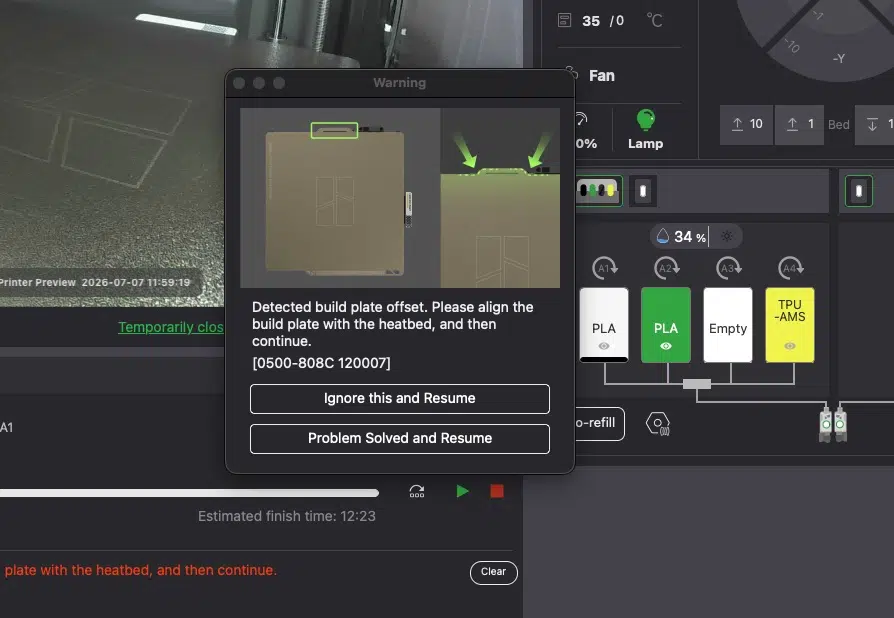Toggle eye icon on TPU-AMS slot
The image size is (894, 618).
click(x=790, y=346)
